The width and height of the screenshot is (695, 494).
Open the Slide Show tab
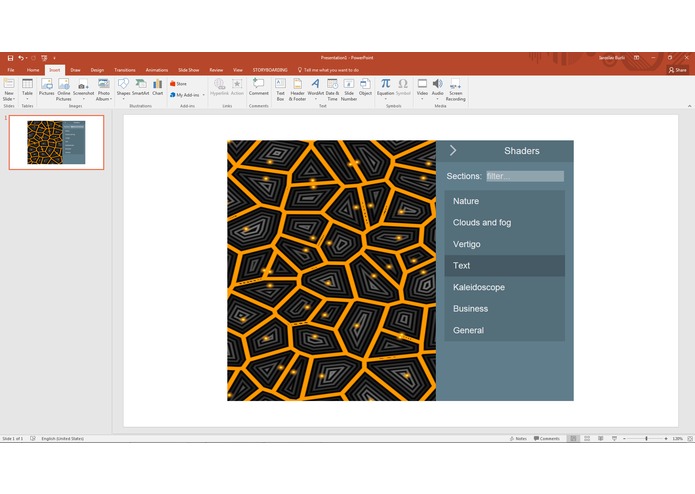pos(188,70)
